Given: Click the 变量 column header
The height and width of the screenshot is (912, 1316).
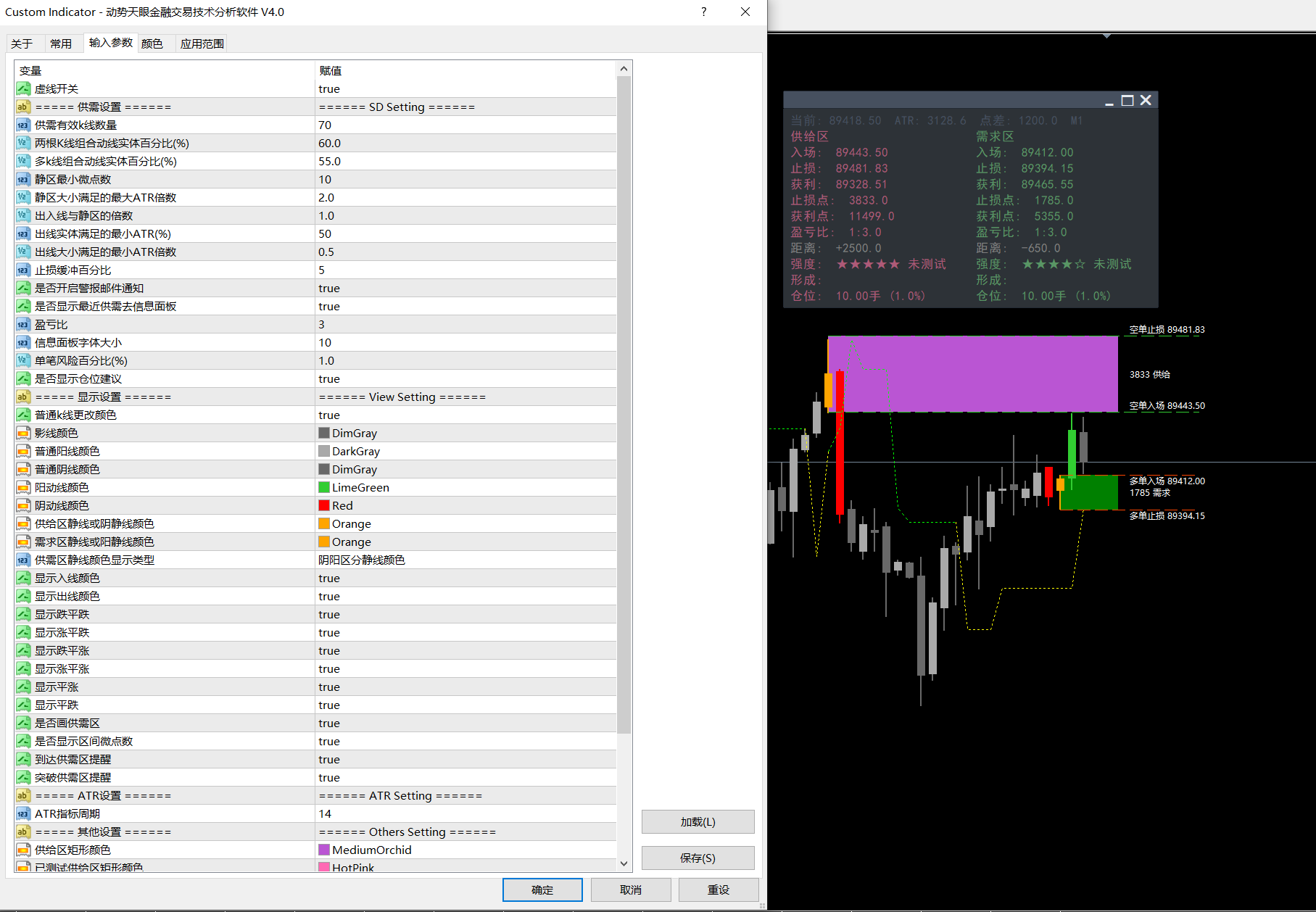Looking at the screenshot, I should coord(30,70).
